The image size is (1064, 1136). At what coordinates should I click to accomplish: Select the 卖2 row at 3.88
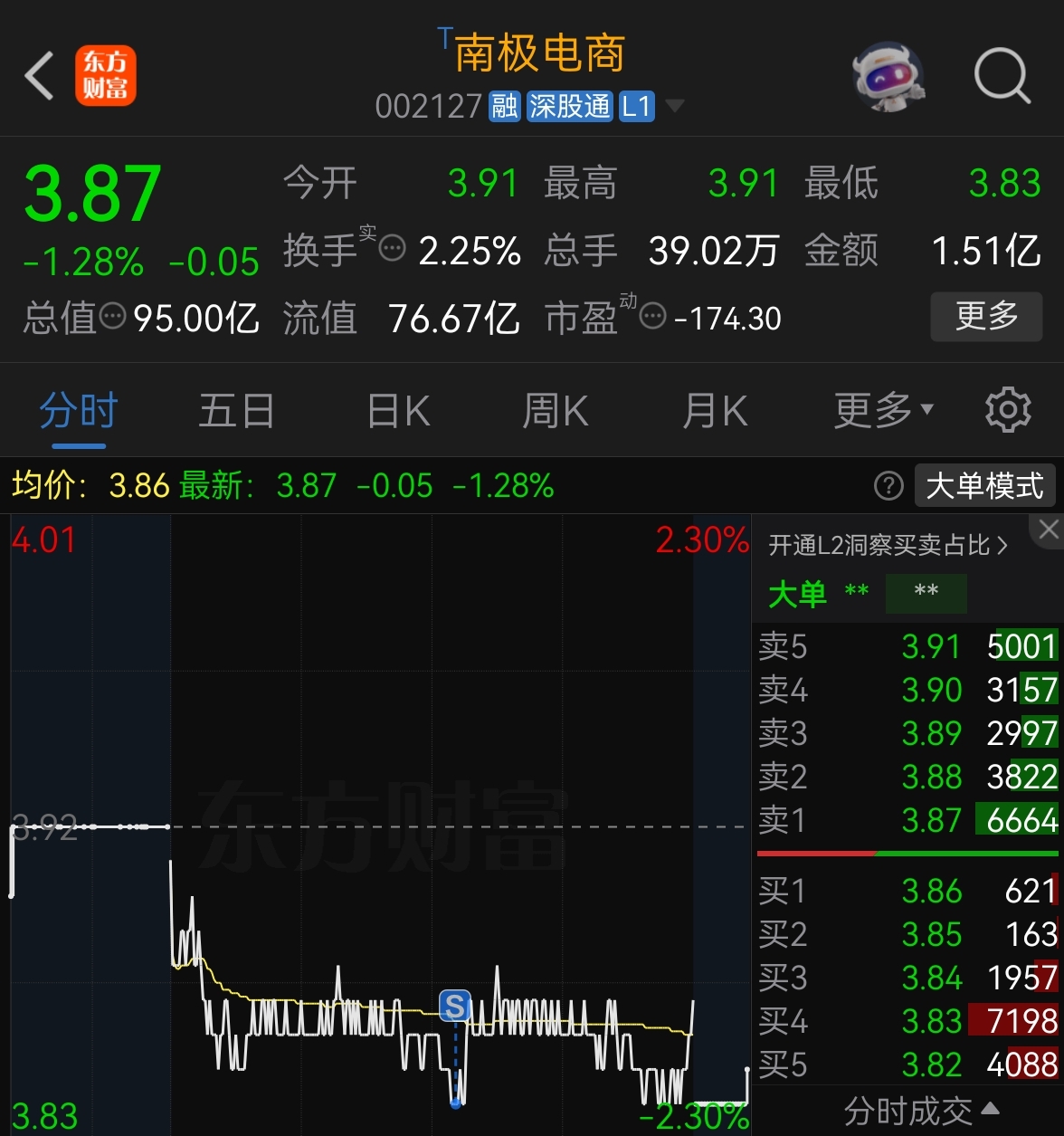point(907,777)
